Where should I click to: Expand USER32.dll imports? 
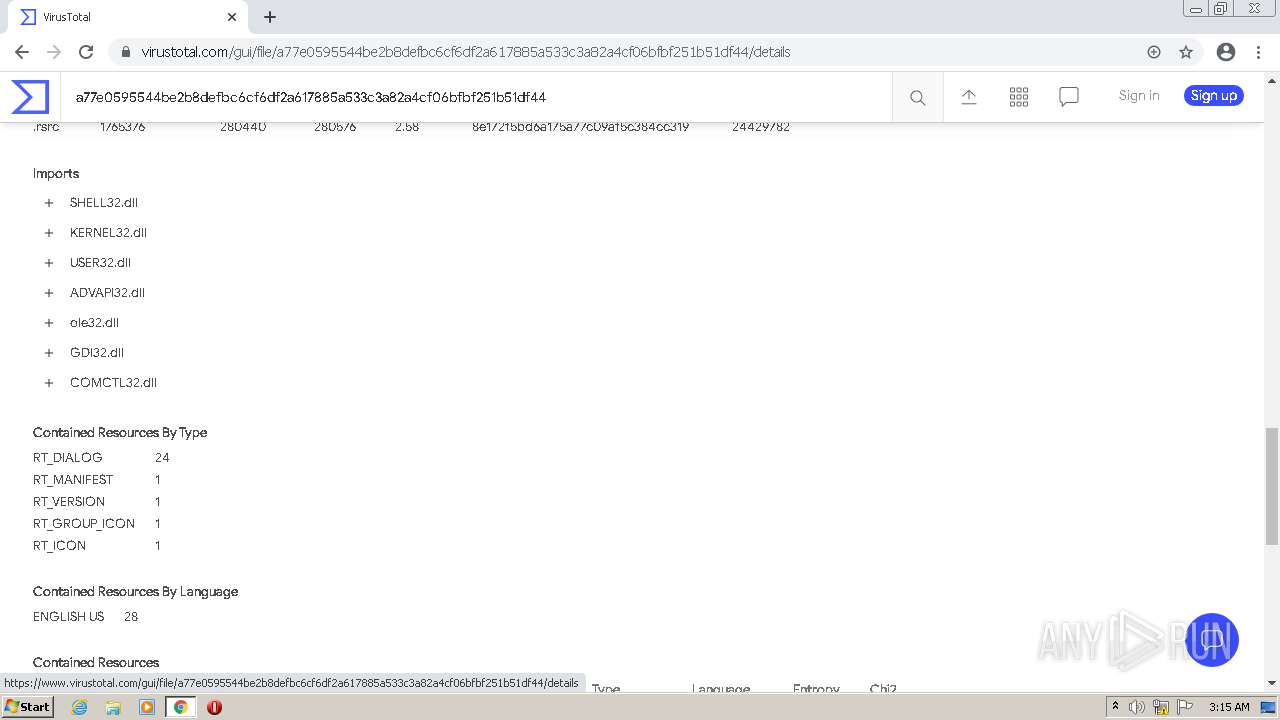48,263
